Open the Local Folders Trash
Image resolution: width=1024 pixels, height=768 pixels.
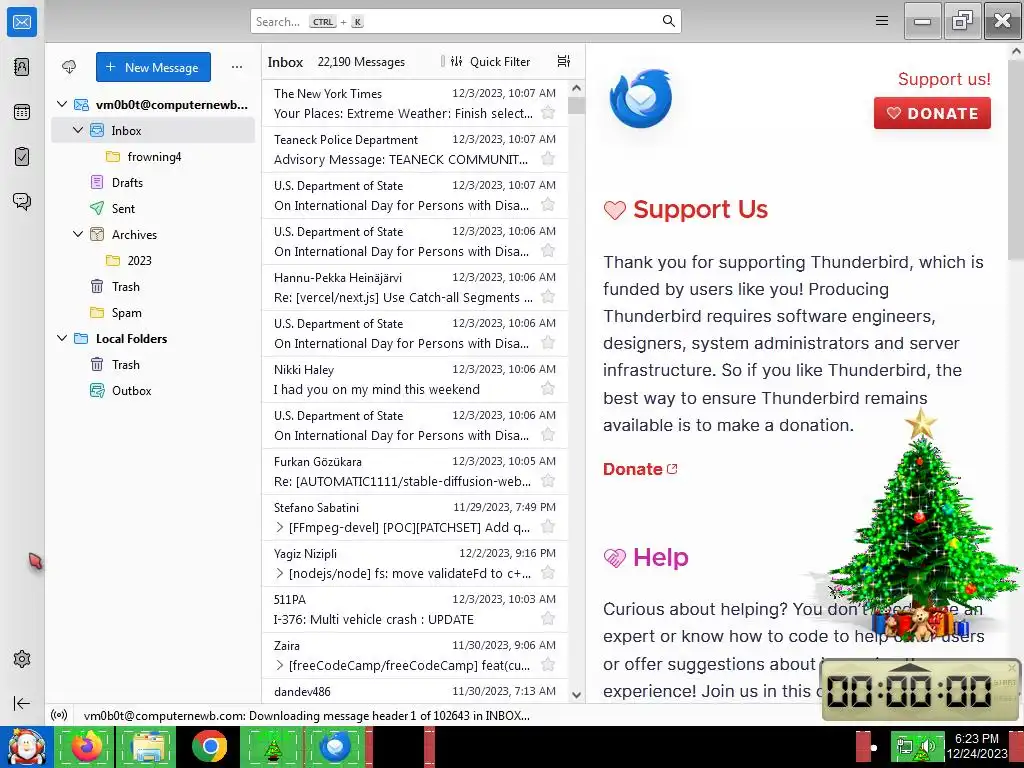point(153,364)
